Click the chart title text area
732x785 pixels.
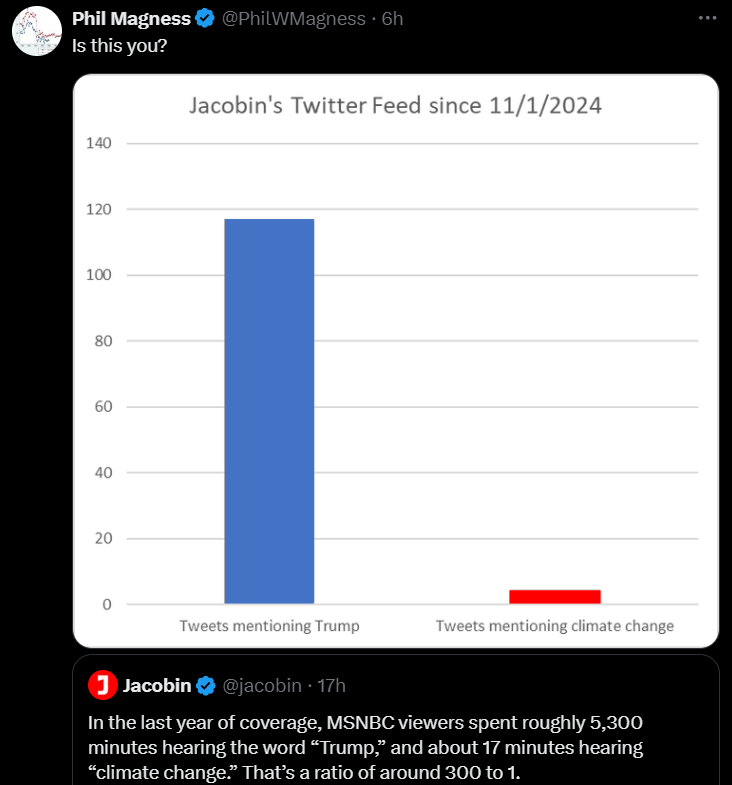395,106
